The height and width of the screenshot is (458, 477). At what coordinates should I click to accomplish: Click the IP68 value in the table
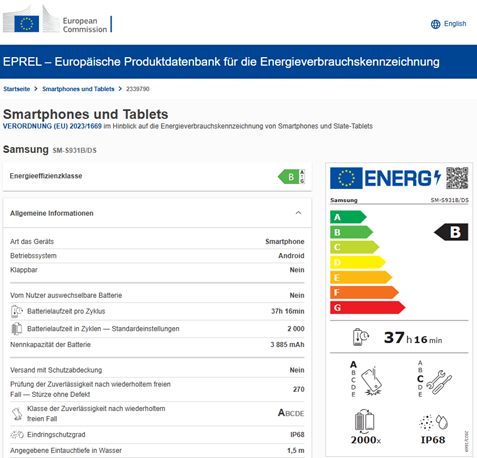[297, 435]
